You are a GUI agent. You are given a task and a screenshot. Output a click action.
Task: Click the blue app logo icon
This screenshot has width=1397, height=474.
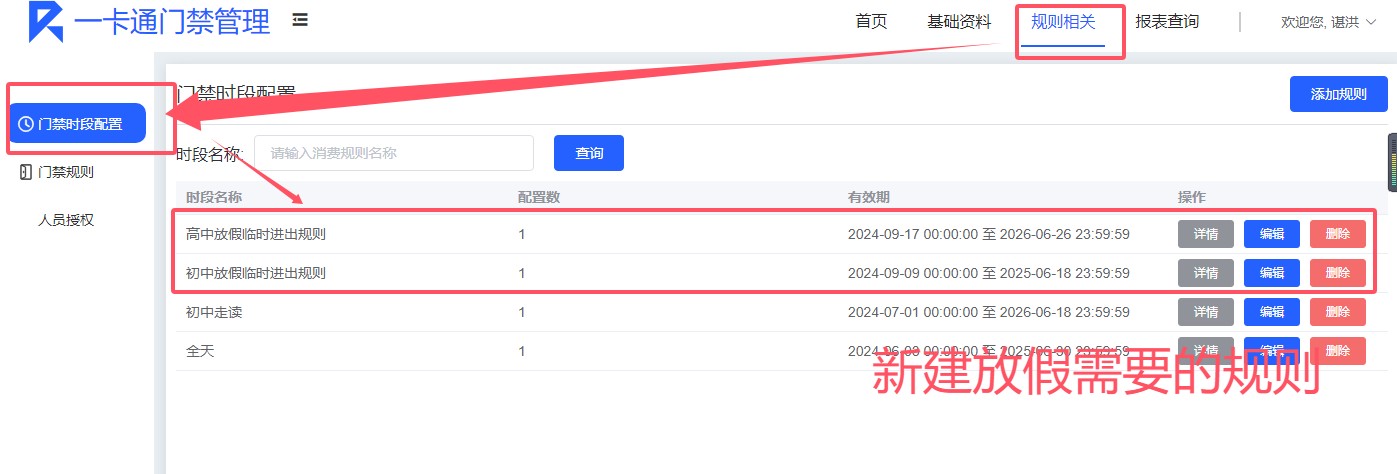[x=46, y=22]
